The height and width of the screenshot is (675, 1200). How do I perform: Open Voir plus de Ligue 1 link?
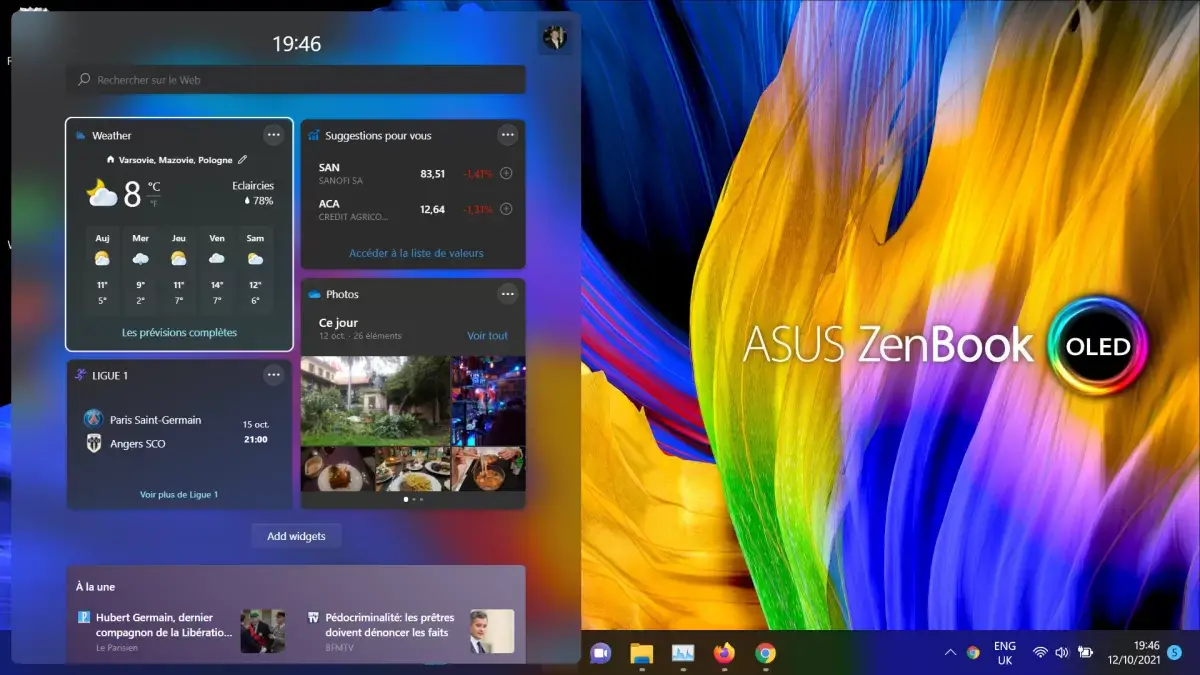coord(179,494)
